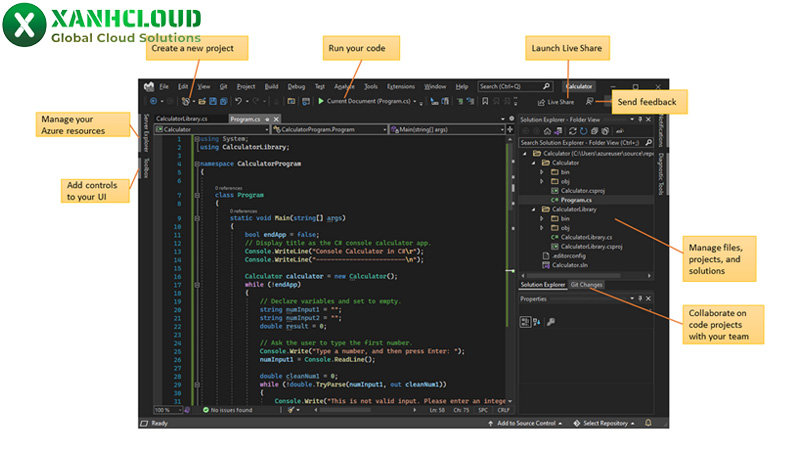Click the Property Pages wrench icon
Viewport: 800px width, 451px height.
pos(551,322)
